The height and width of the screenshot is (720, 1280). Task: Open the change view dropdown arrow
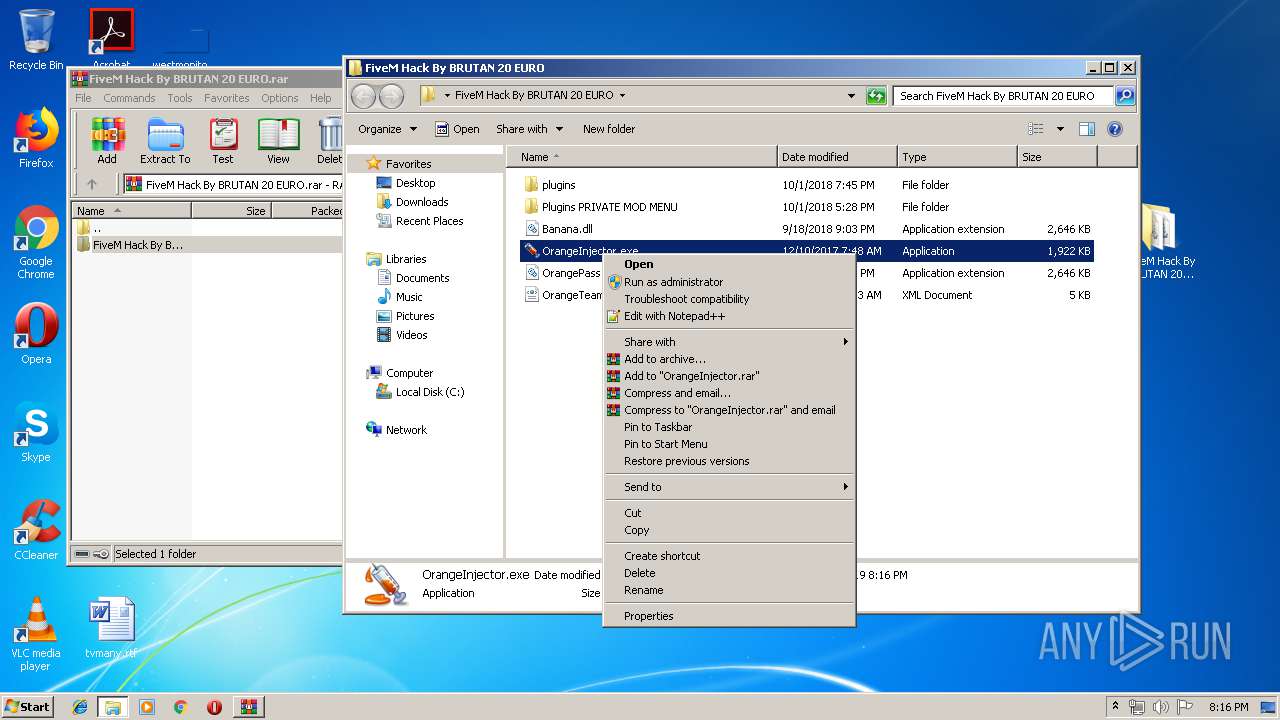tap(1060, 129)
